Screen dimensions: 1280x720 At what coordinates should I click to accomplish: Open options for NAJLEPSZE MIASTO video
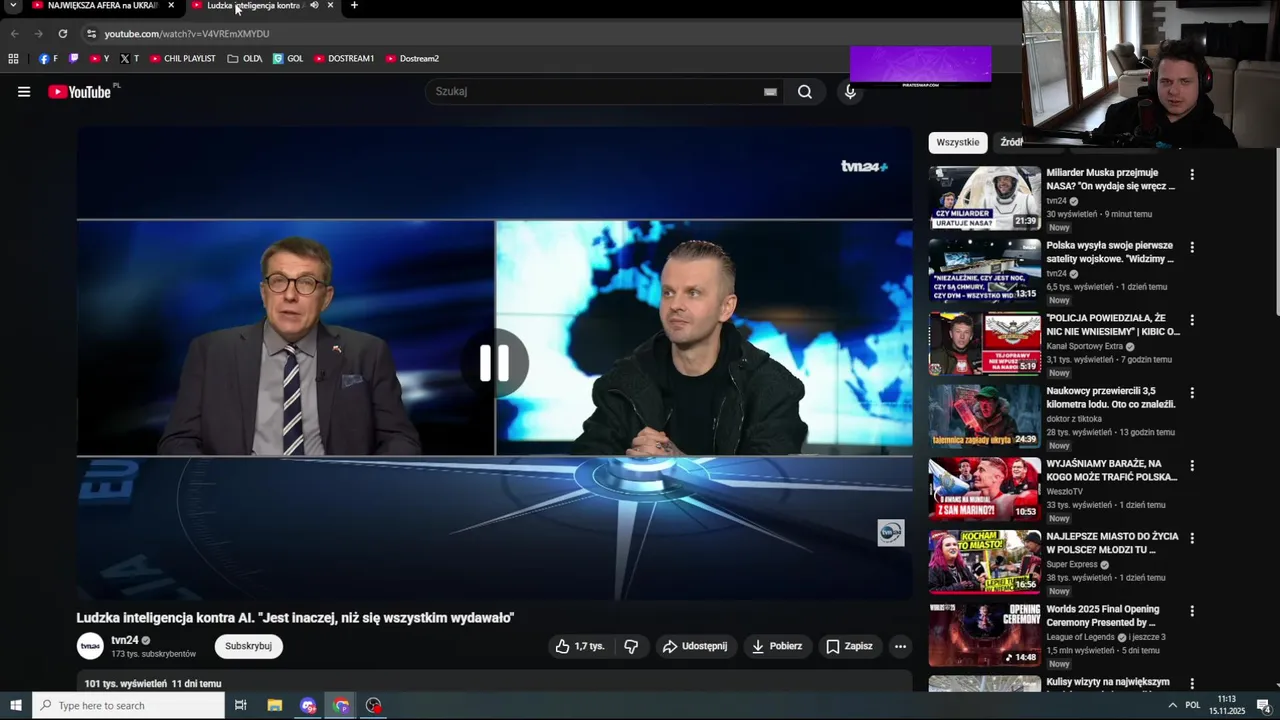(1191, 538)
